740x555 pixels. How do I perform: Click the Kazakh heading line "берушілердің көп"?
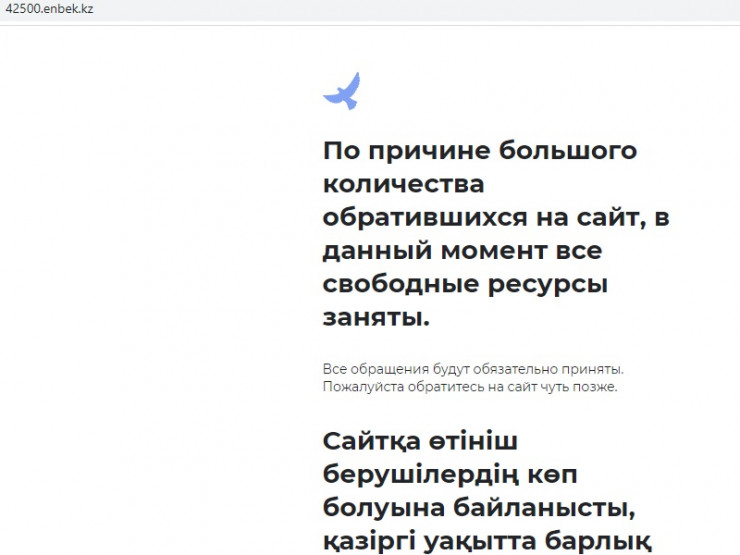click(450, 475)
